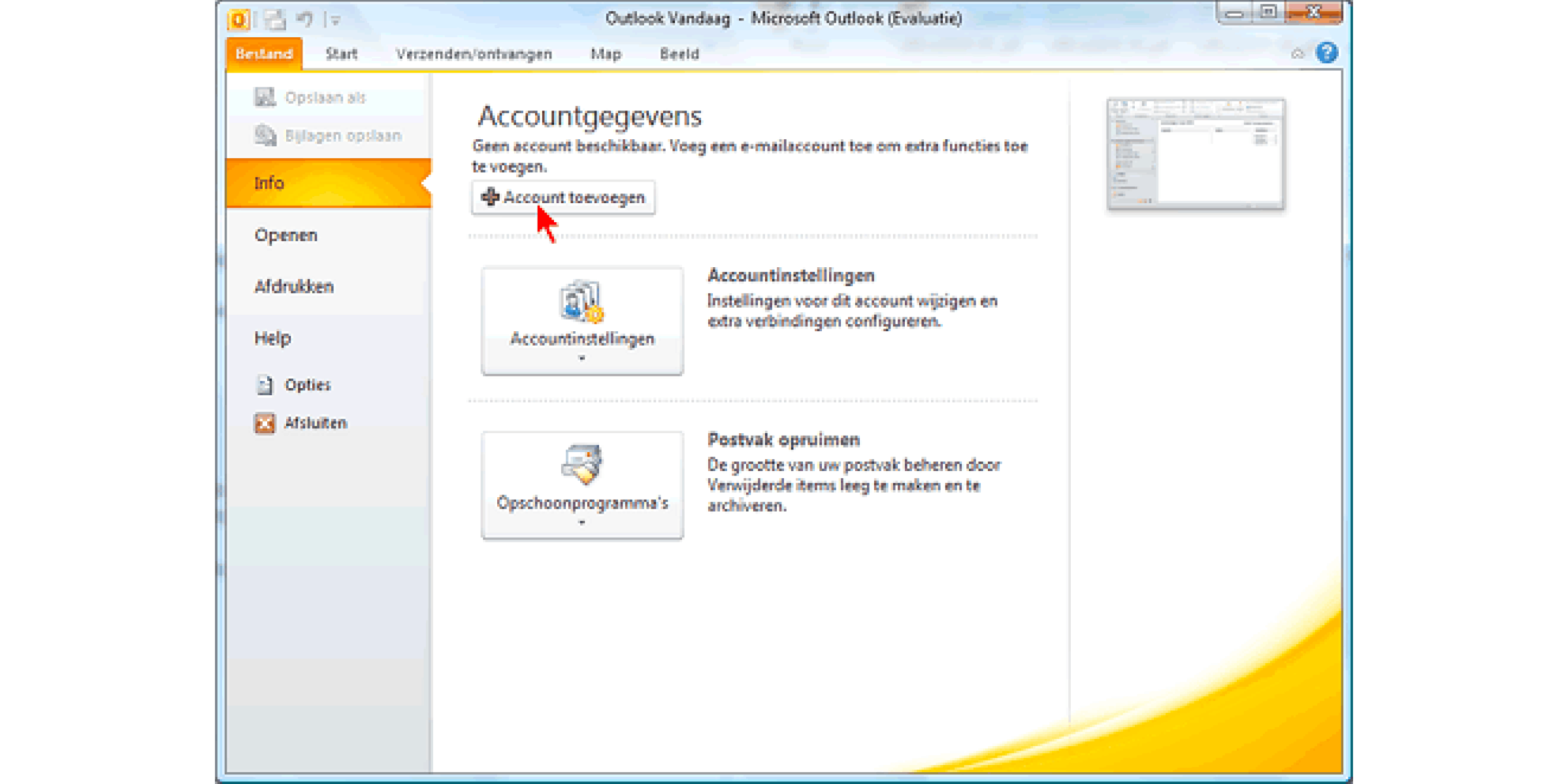Viewport: 1568px width, 784px height.
Task: Click the Outlook window preview thumbnail
Action: point(1196,154)
